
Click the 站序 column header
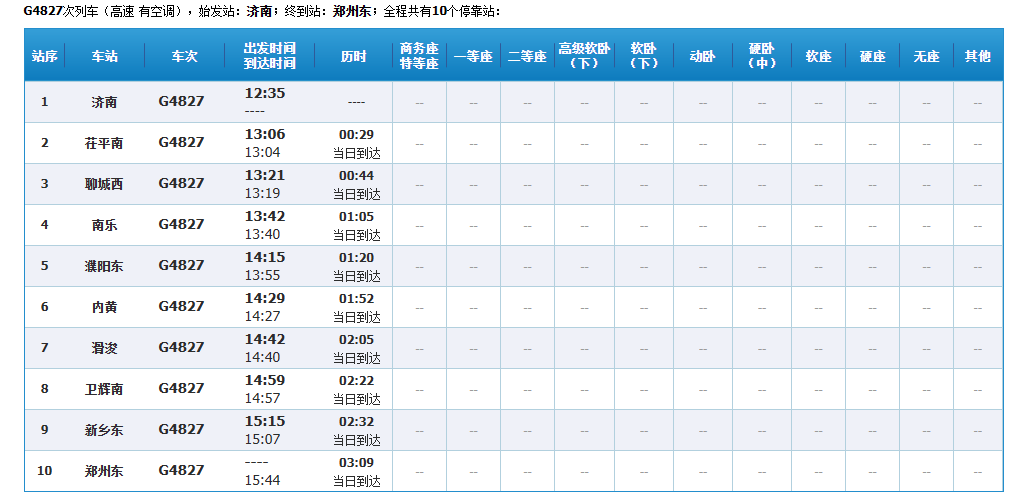click(45, 56)
